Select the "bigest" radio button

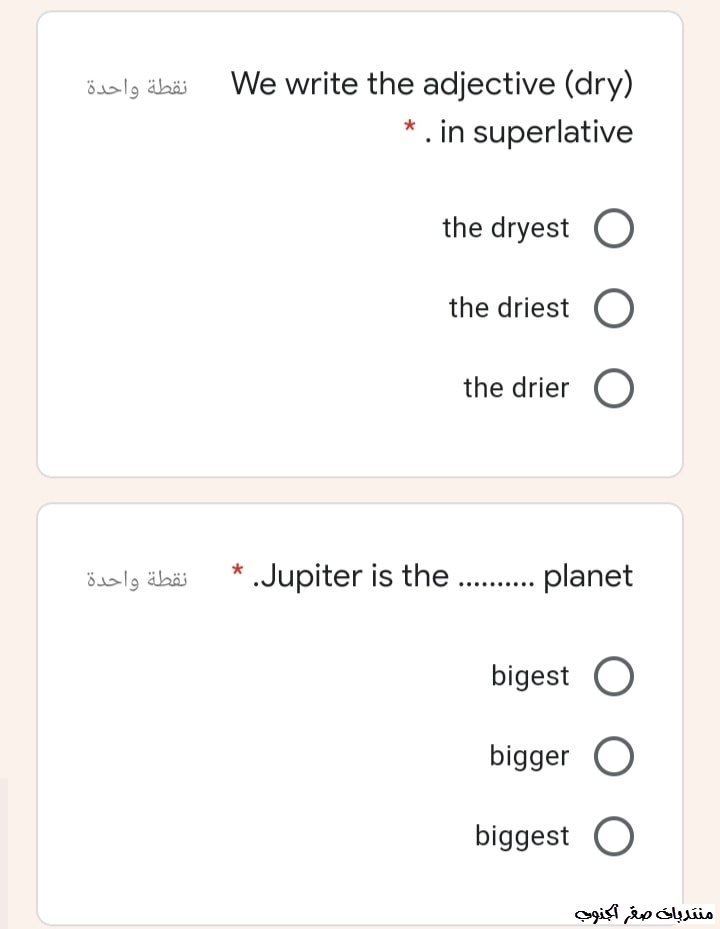614,677
